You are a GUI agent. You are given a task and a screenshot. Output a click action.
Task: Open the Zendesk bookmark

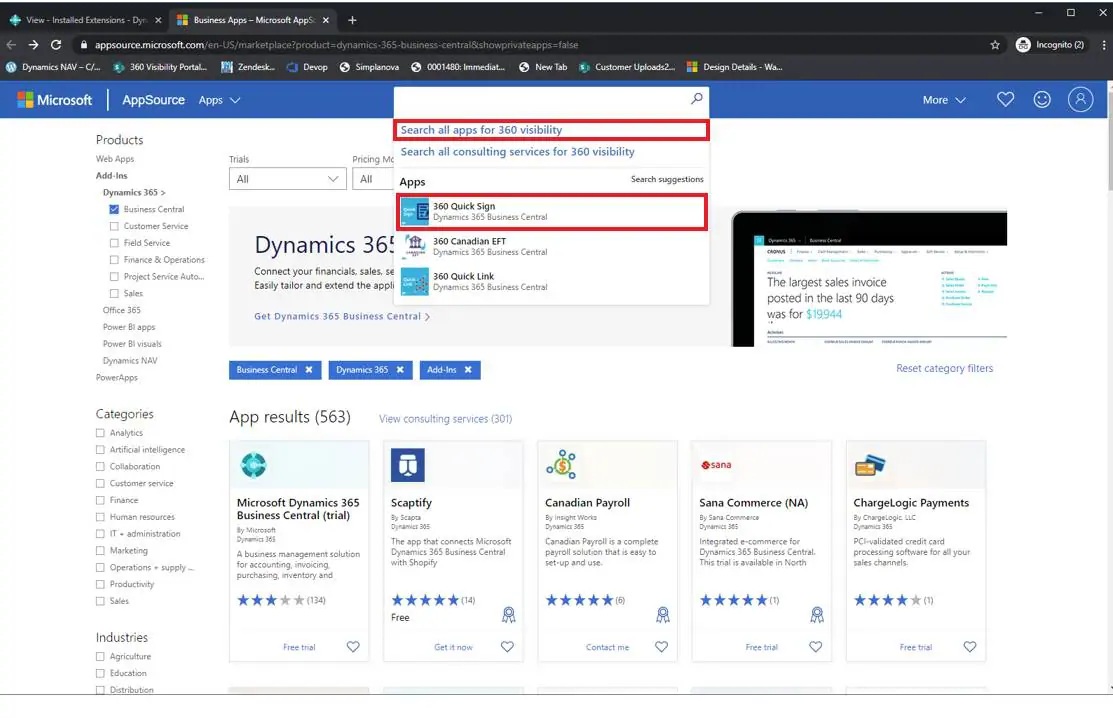[x=248, y=67]
